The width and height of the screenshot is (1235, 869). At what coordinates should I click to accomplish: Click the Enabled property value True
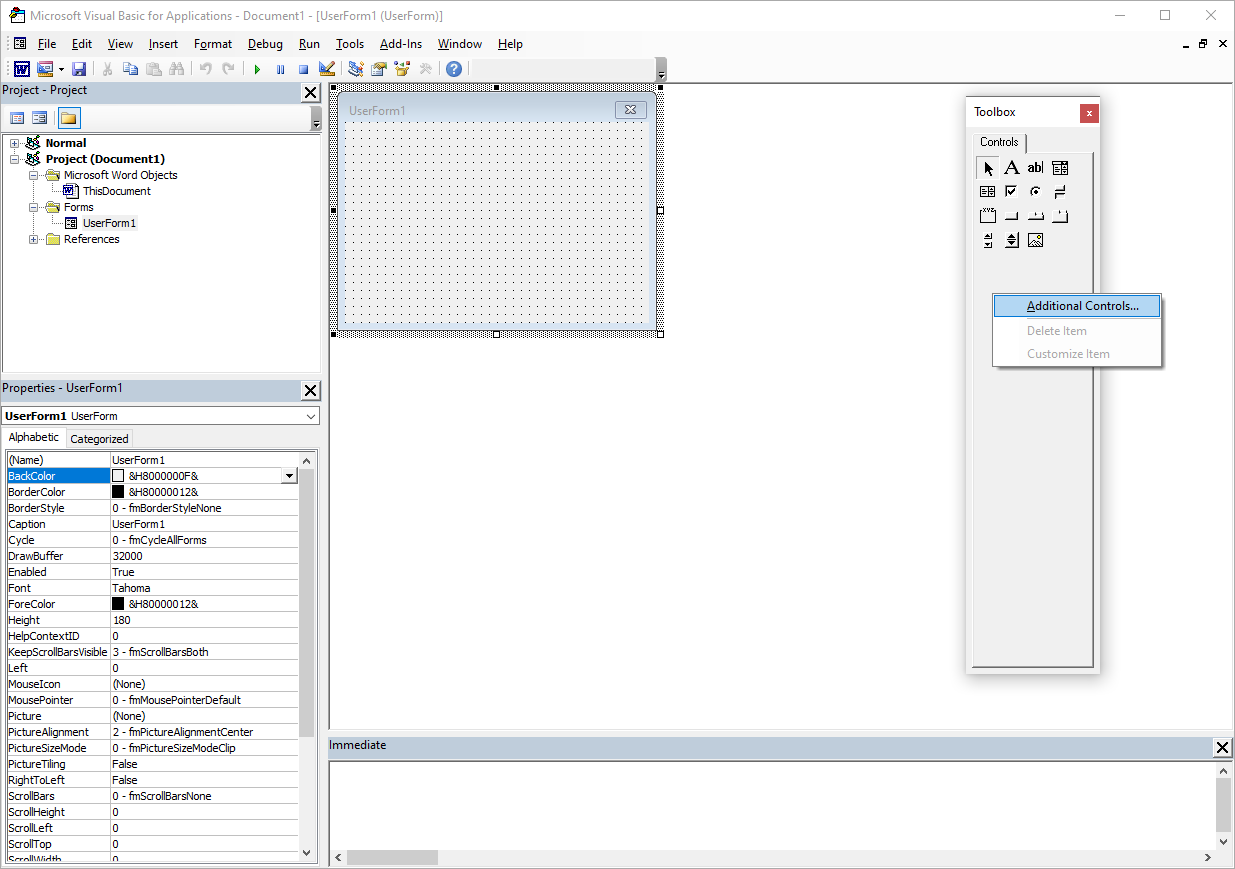(x=204, y=572)
